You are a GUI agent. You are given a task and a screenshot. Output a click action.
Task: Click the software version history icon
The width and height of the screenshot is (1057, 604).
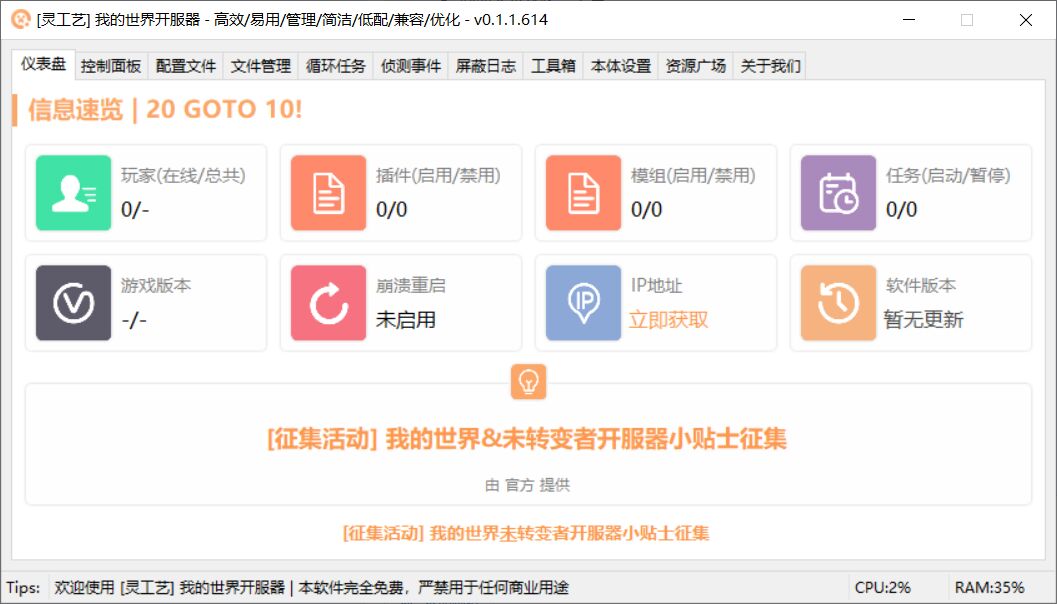click(838, 303)
